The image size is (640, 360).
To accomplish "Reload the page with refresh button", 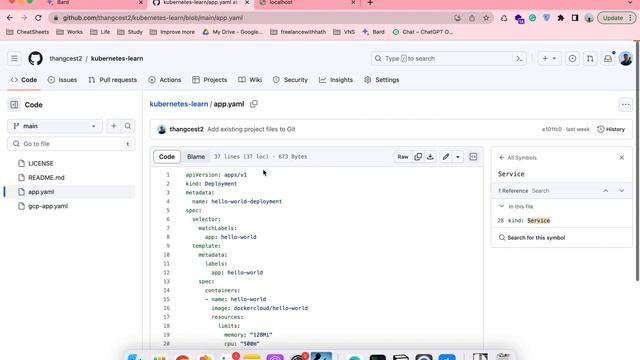I will pyautogui.click(x=38, y=18).
